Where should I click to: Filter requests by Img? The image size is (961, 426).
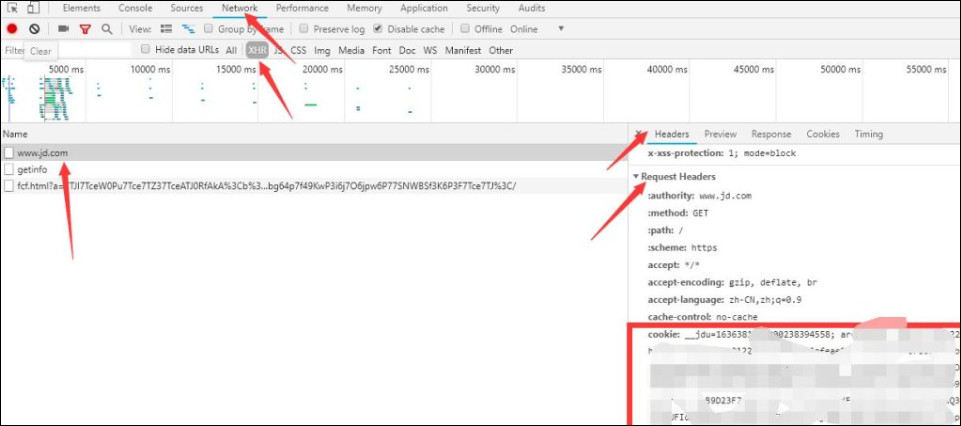coord(322,50)
